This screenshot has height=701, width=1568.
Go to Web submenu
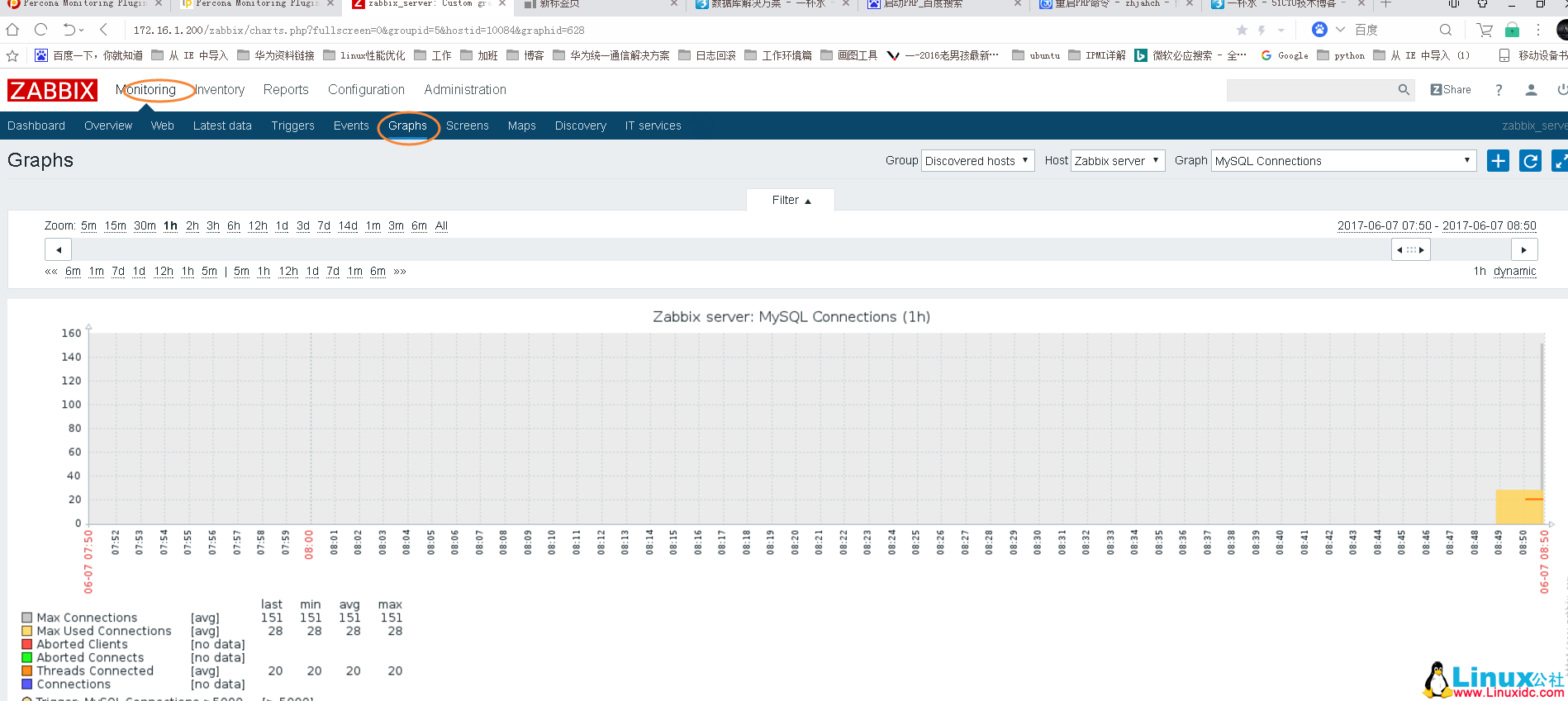click(162, 126)
